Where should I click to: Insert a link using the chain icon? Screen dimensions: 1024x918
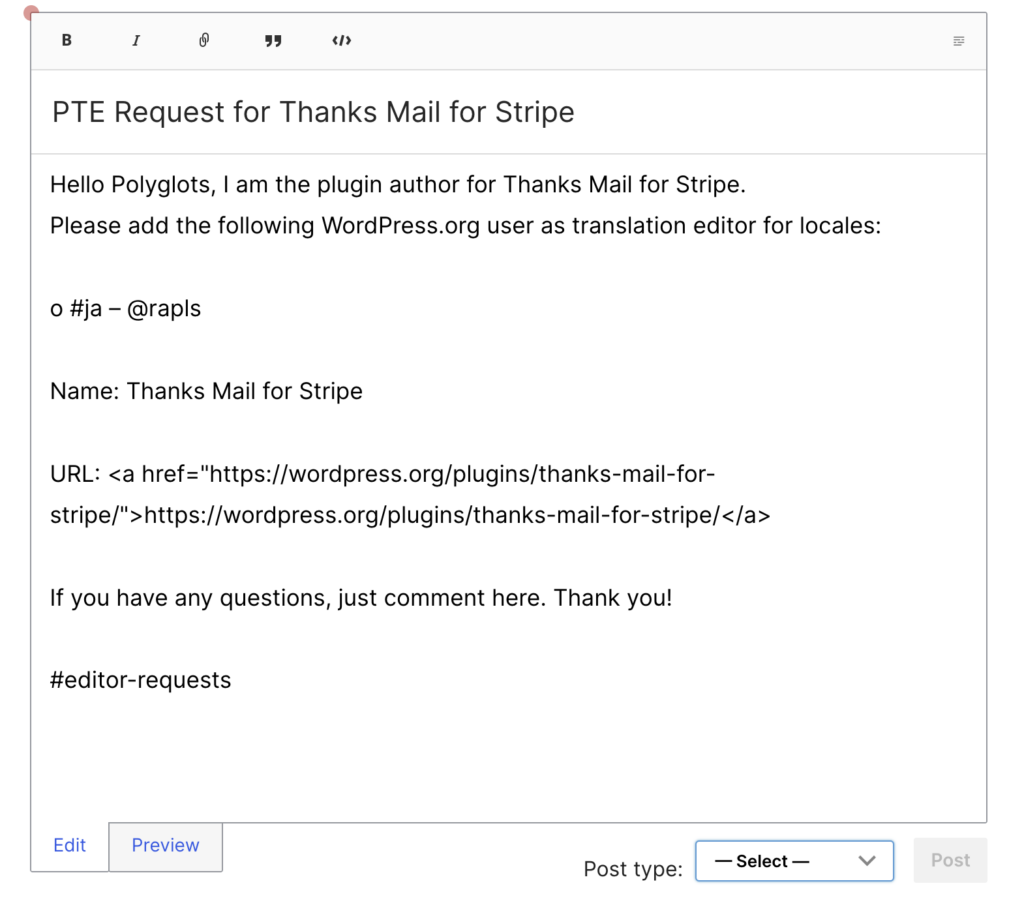(x=204, y=41)
